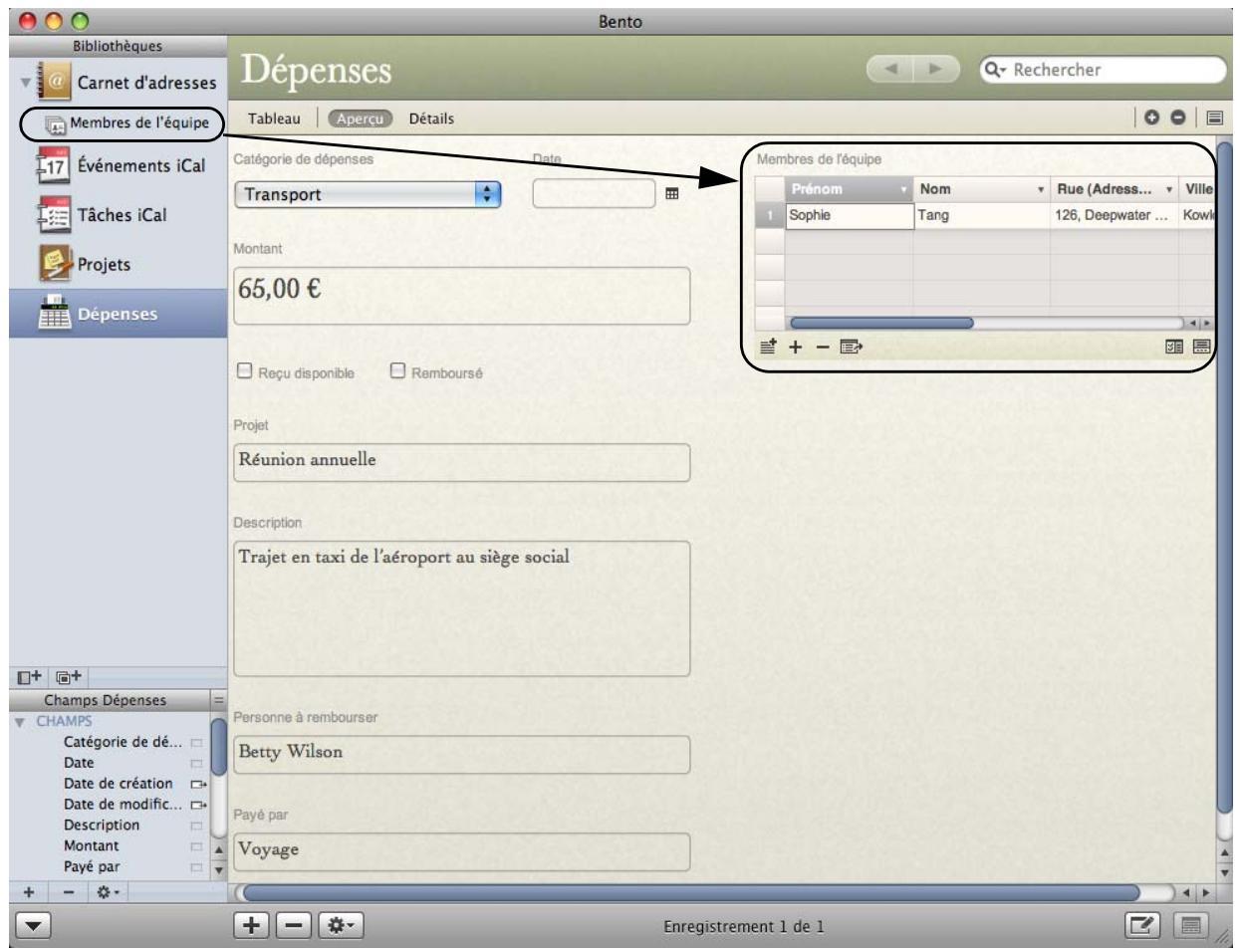Add a related record with plus icon

point(795,347)
